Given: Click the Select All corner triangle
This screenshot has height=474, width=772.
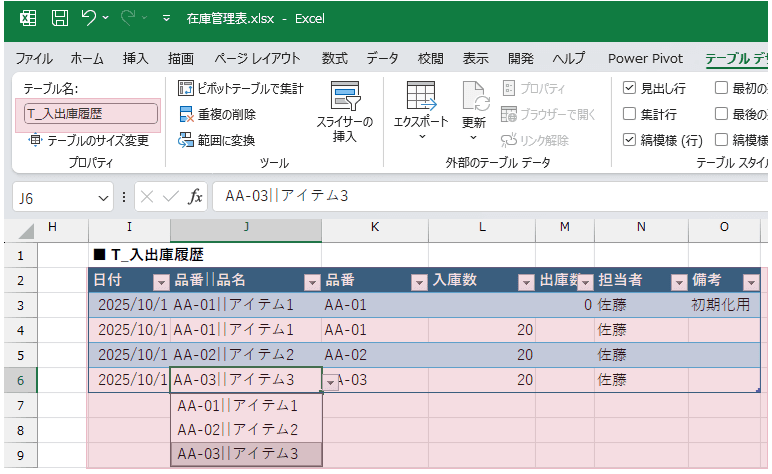Looking at the screenshot, I should (x=25, y=231).
